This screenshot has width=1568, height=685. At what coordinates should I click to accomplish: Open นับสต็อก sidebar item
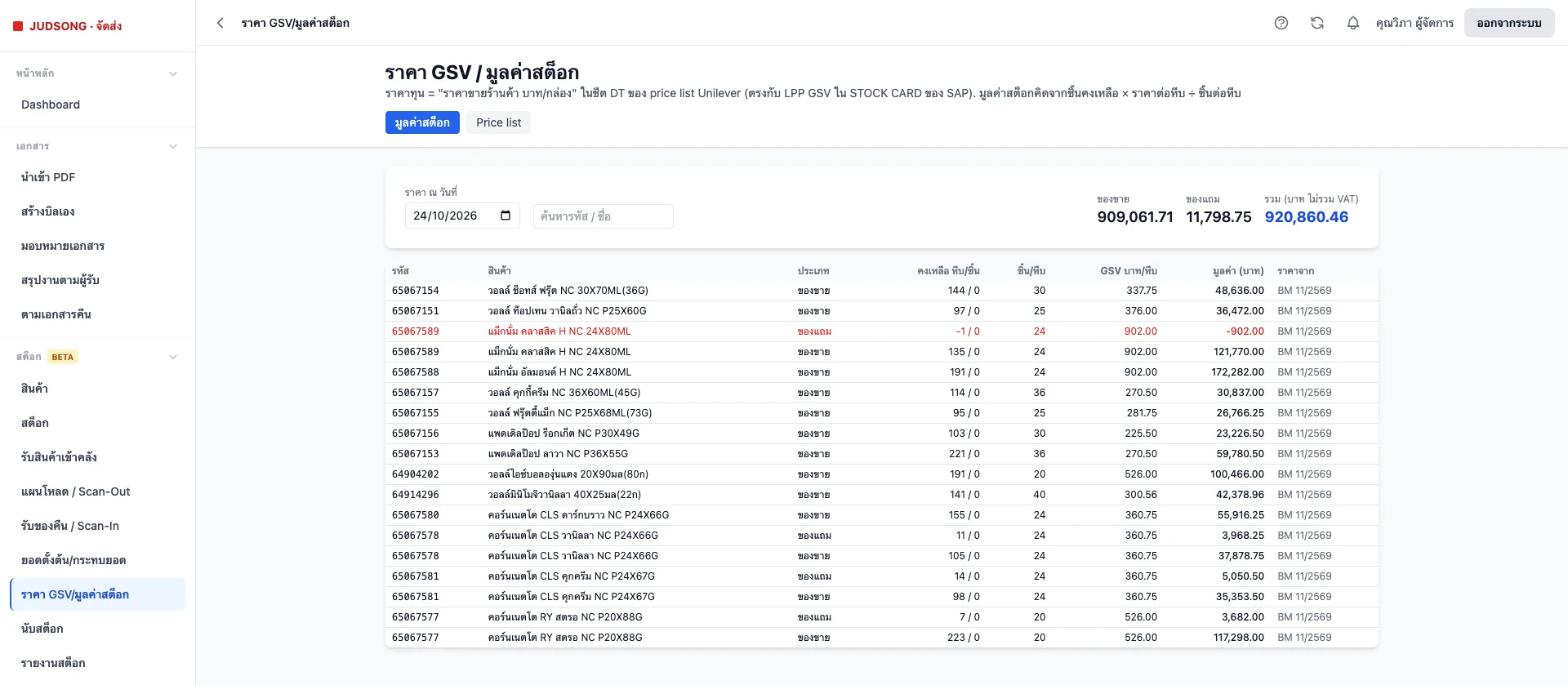[97, 629]
